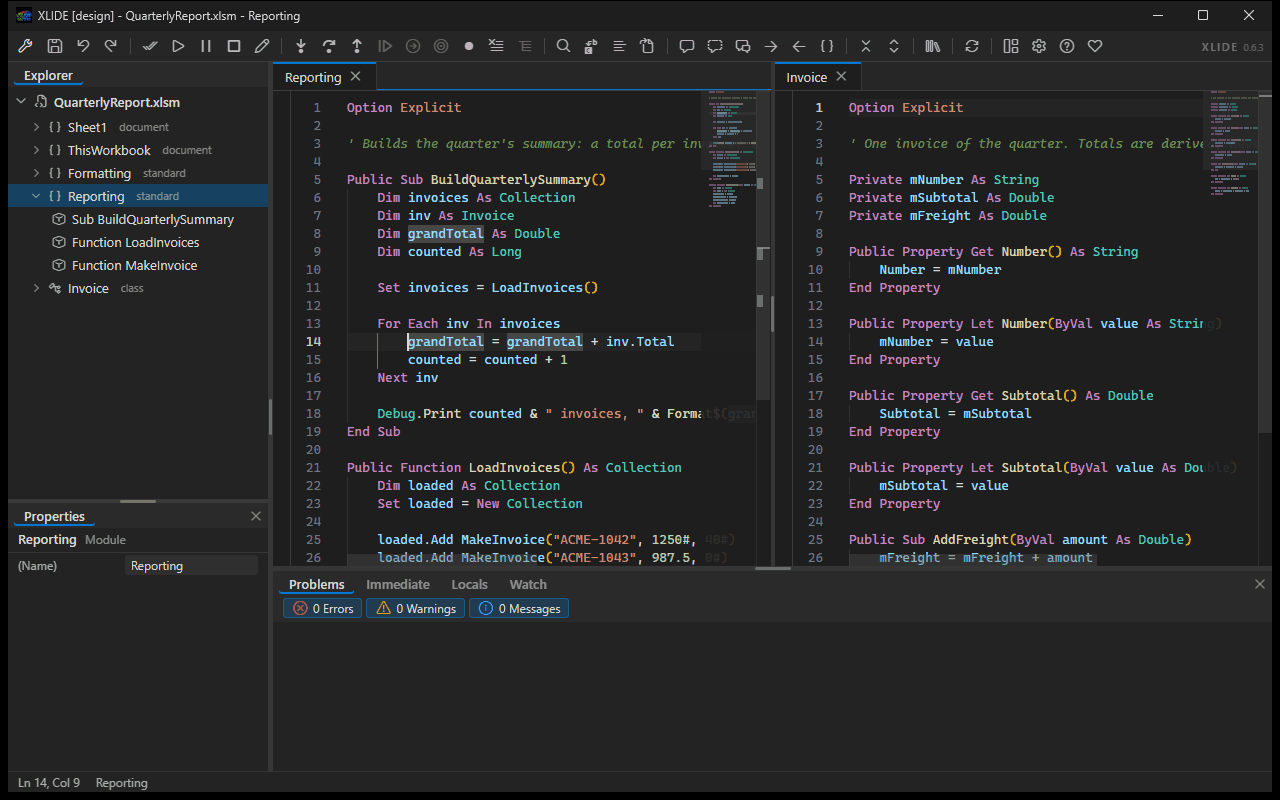
Task: Open settings with the gear icon
Action: (x=1039, y=46)
